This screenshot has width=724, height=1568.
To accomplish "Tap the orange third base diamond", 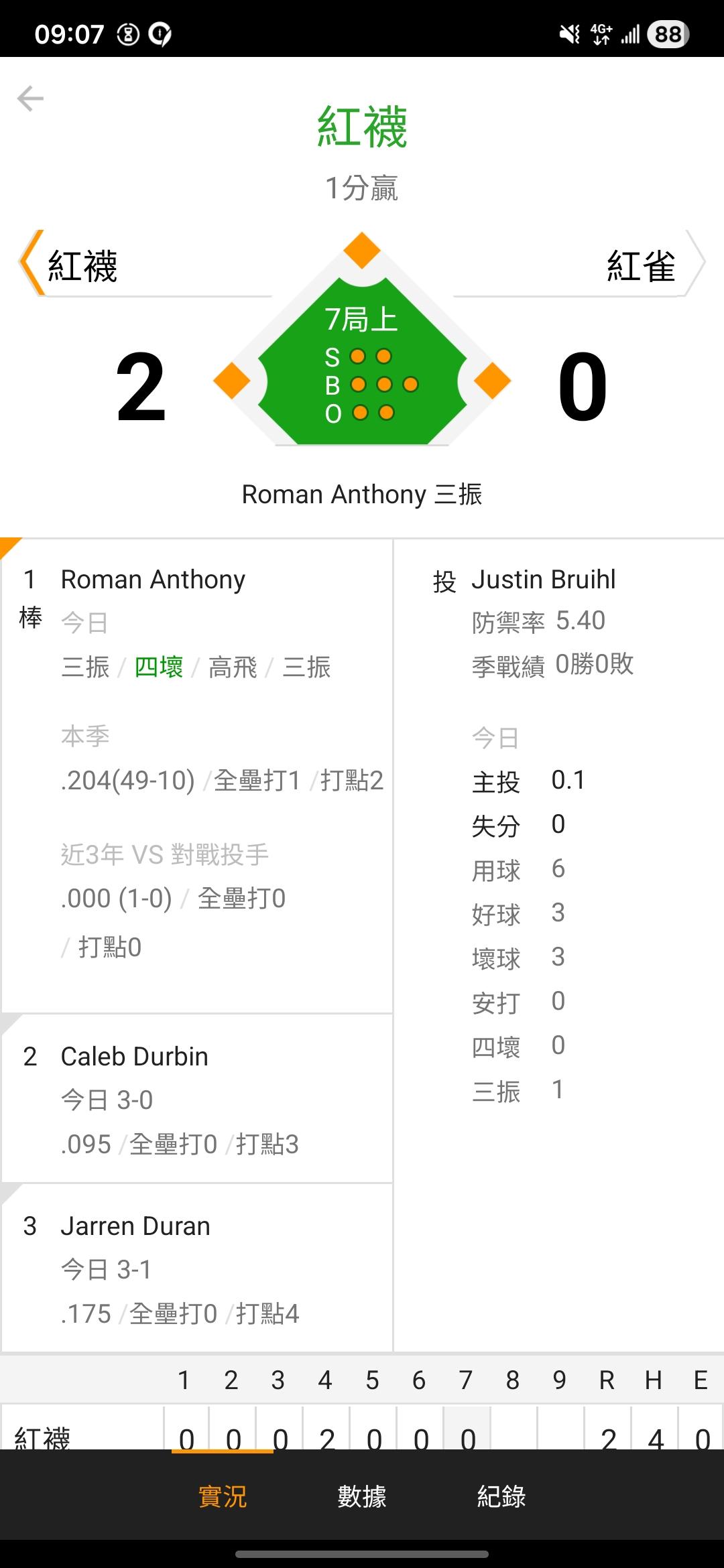I will click(x=232, y=381).
